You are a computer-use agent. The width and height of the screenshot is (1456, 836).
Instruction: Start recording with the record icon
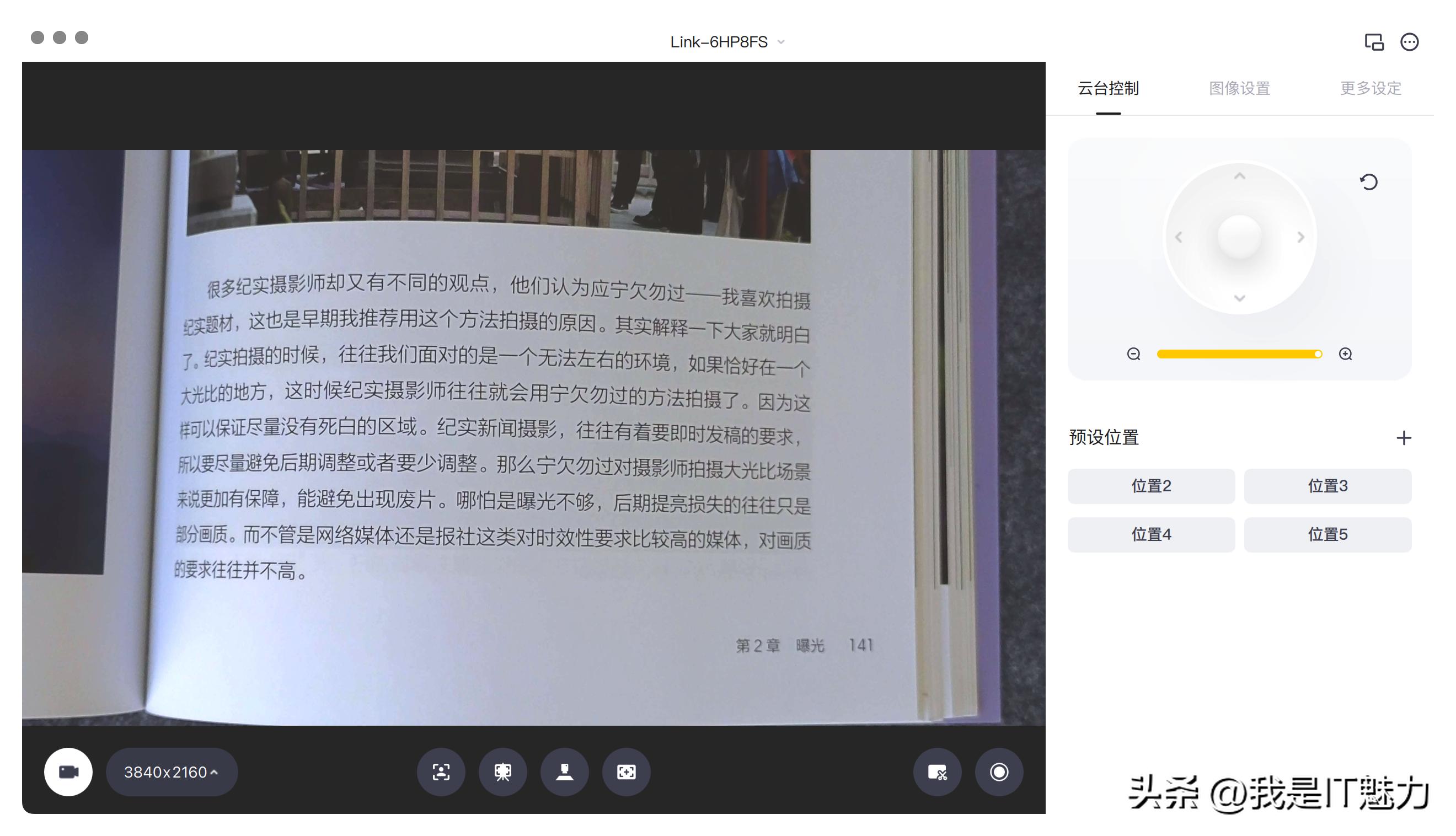pyautogui.click(x=999, y=772)
